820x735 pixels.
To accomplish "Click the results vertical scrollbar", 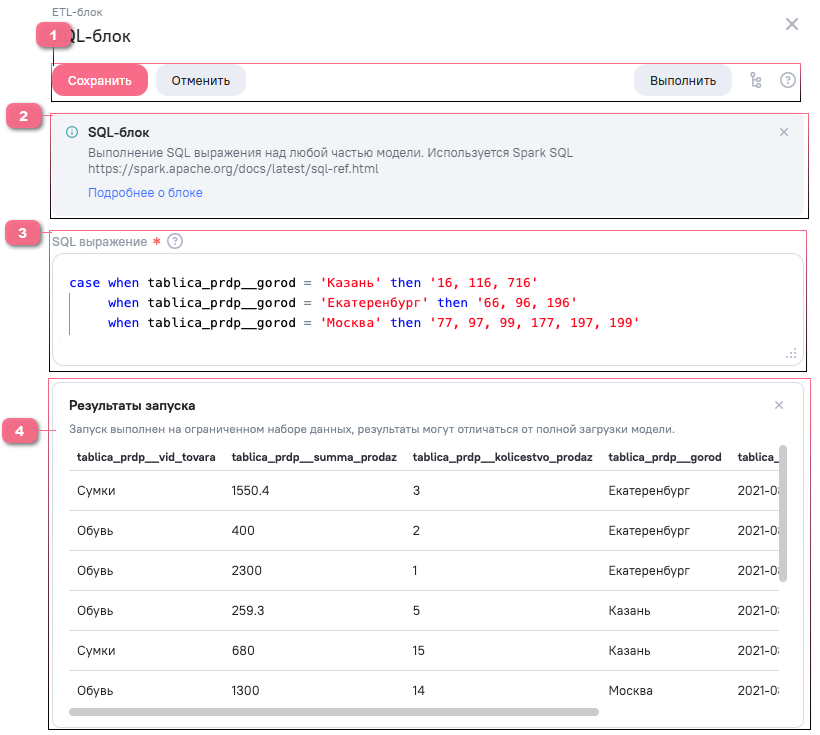I will click(x=783, y=513).
